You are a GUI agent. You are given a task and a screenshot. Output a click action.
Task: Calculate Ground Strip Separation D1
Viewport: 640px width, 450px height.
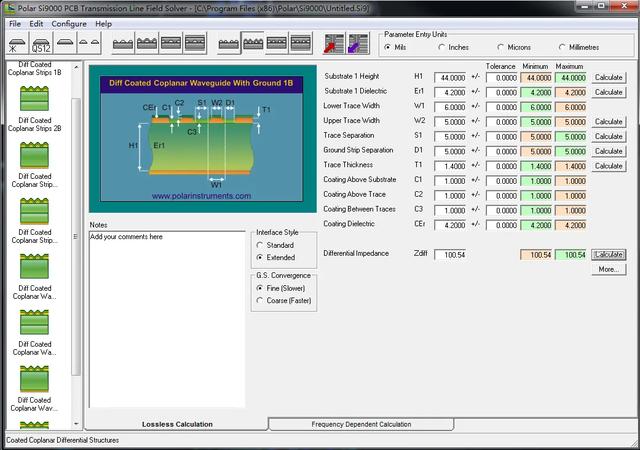coord(609,151)
